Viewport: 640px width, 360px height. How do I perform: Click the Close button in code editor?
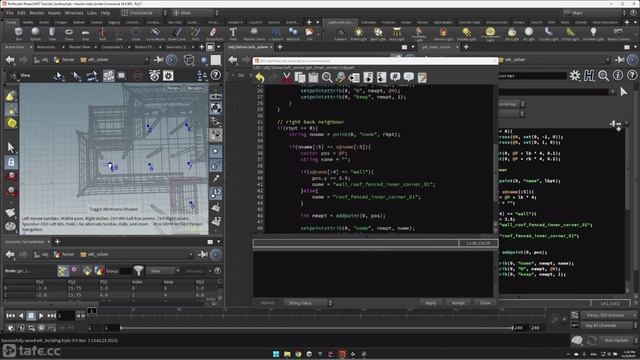tap(485, 303)
